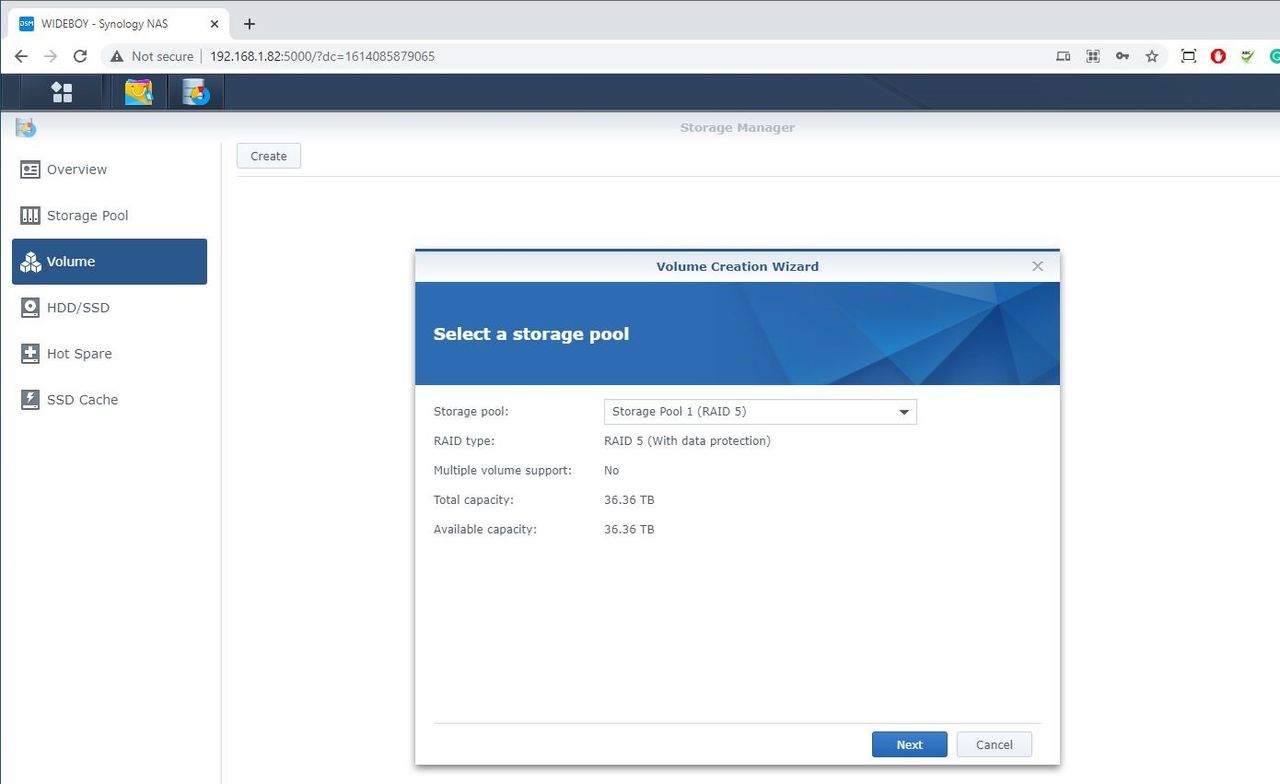Click the QR code icon in address bar
The image size is (1280, 784).
[1093, 56]
